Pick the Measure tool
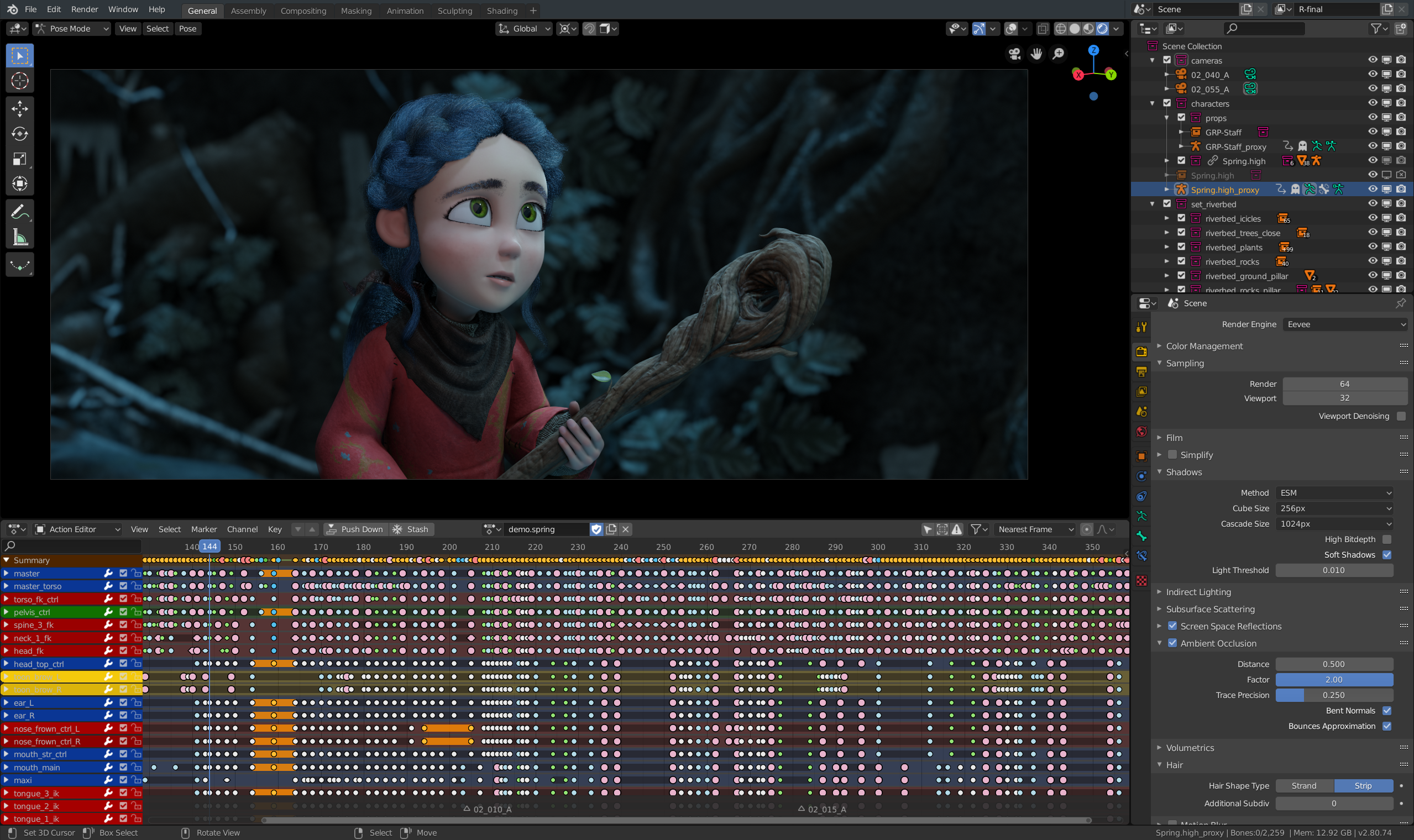This screenshot has width=1414, height=840. (x=20, y=237)
